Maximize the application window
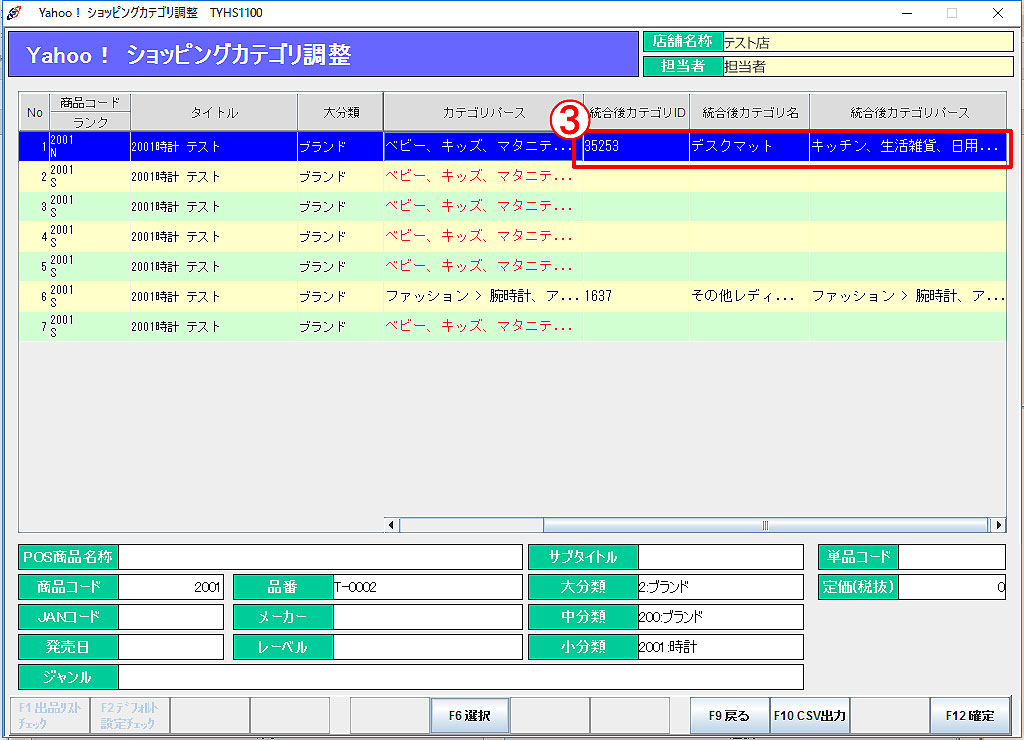Viewport: 1024px width, 740px height. [x=952, y=13]
